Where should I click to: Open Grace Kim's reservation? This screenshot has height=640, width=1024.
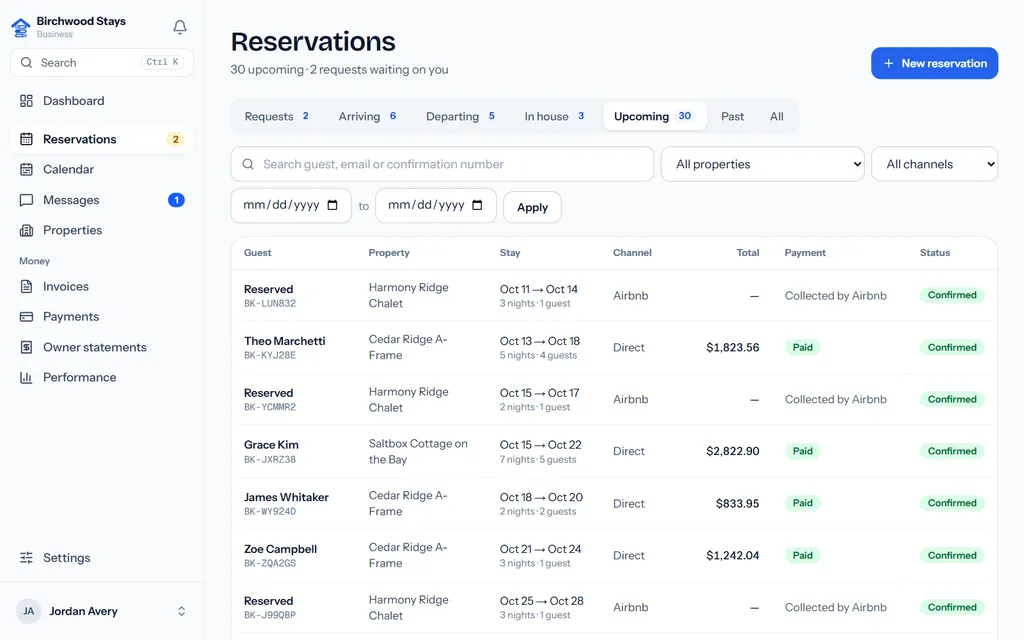[x=271, y=445]
